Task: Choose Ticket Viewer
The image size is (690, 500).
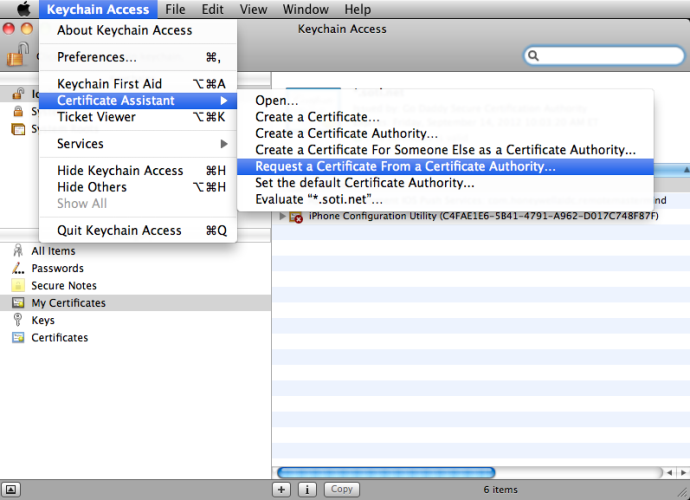Action: (138, 117)
